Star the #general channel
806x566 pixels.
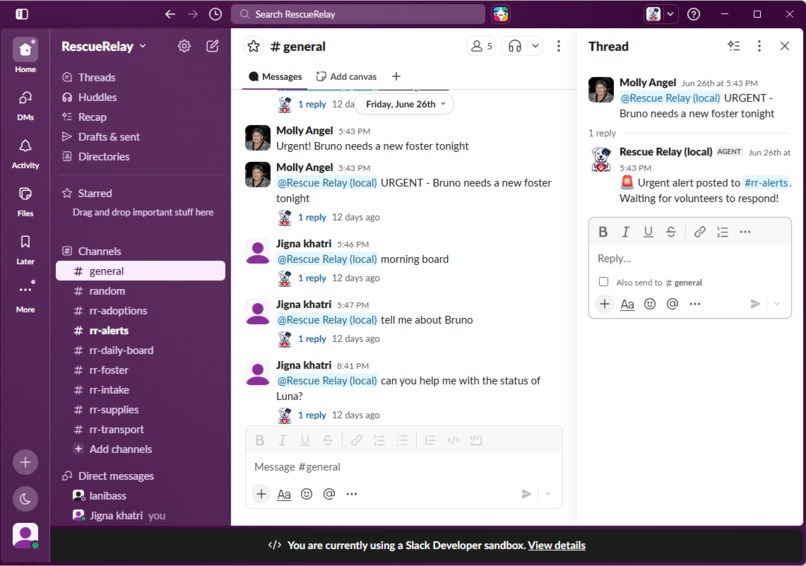point(253,46)
